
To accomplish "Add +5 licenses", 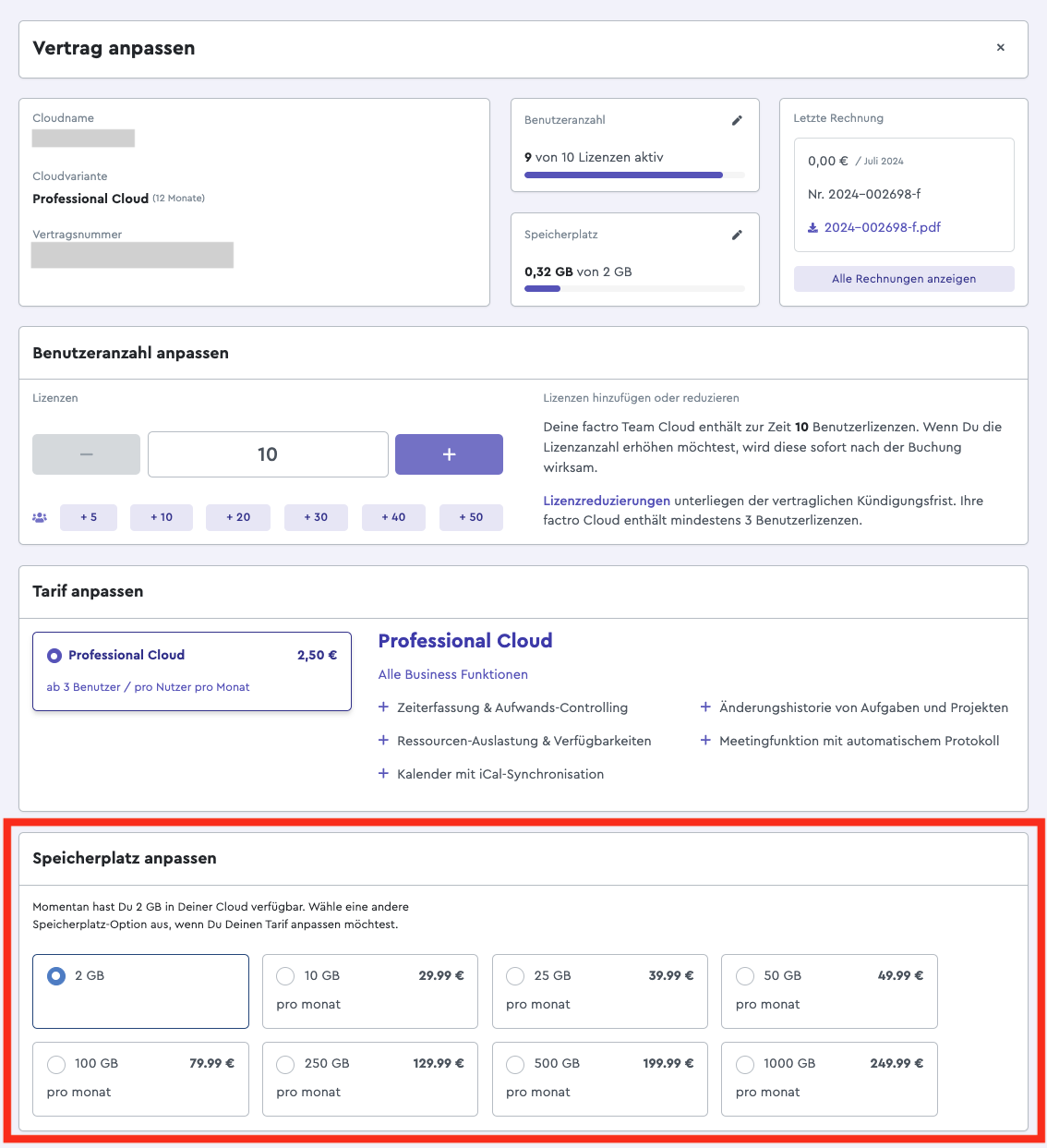I will pyautogui.click(x=89, y=517).
